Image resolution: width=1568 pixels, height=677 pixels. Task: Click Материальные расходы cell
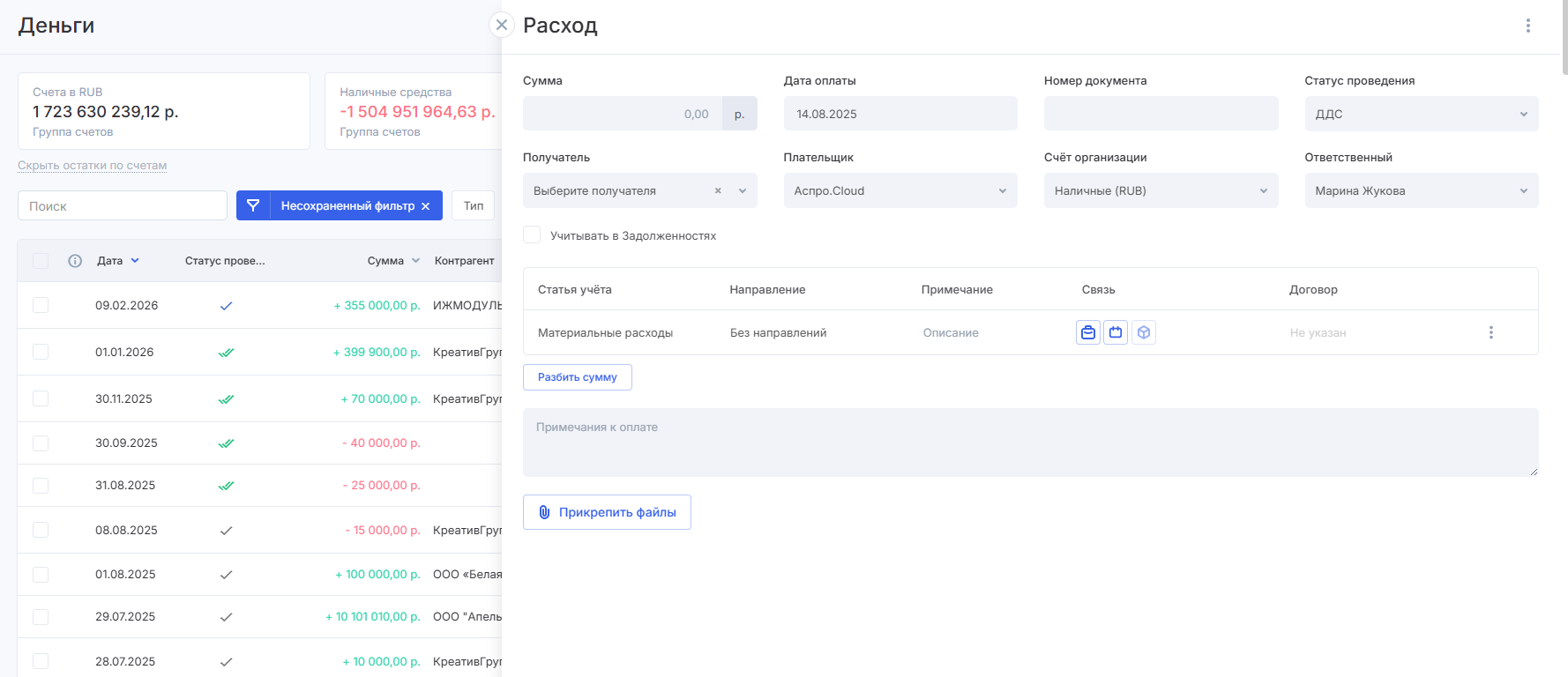(x=605, y=332)
